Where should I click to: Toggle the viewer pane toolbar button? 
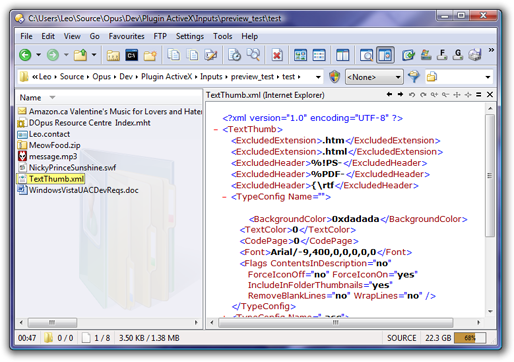[385, 55]
